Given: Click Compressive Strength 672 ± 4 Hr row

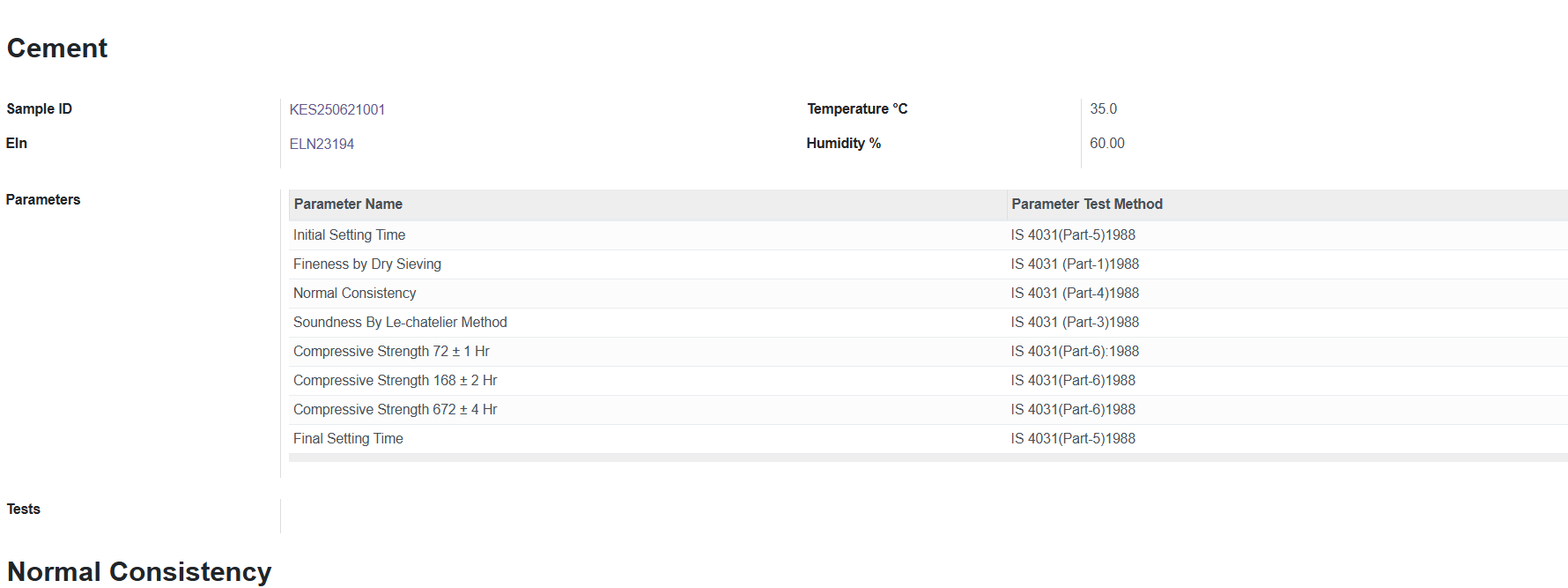Looking at the screenshot, I should pos(928,410).
